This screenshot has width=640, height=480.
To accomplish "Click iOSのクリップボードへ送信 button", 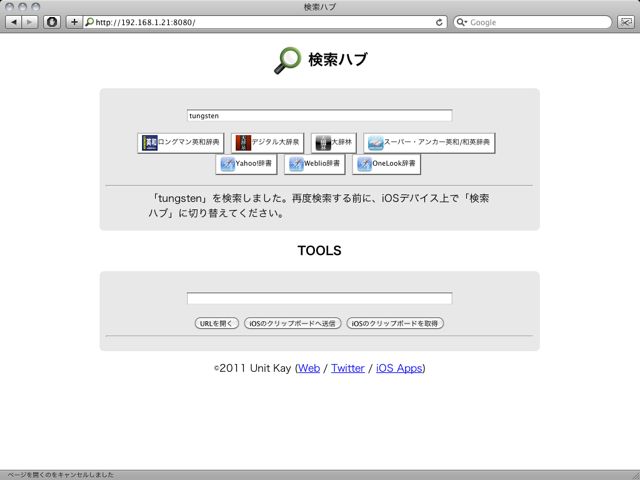I will tap(293, 323).
